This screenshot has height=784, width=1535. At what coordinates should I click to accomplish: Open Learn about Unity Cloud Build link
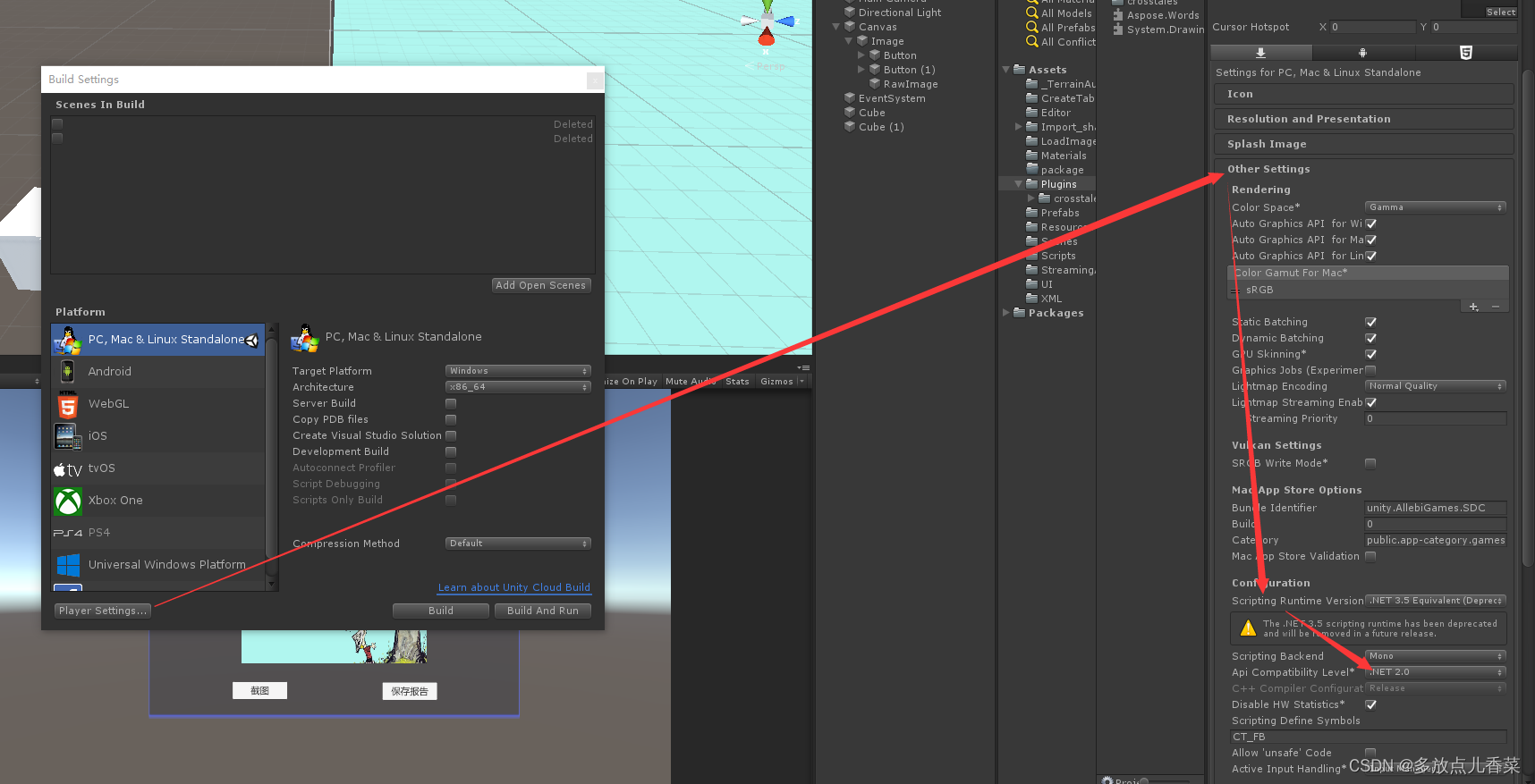513,587
